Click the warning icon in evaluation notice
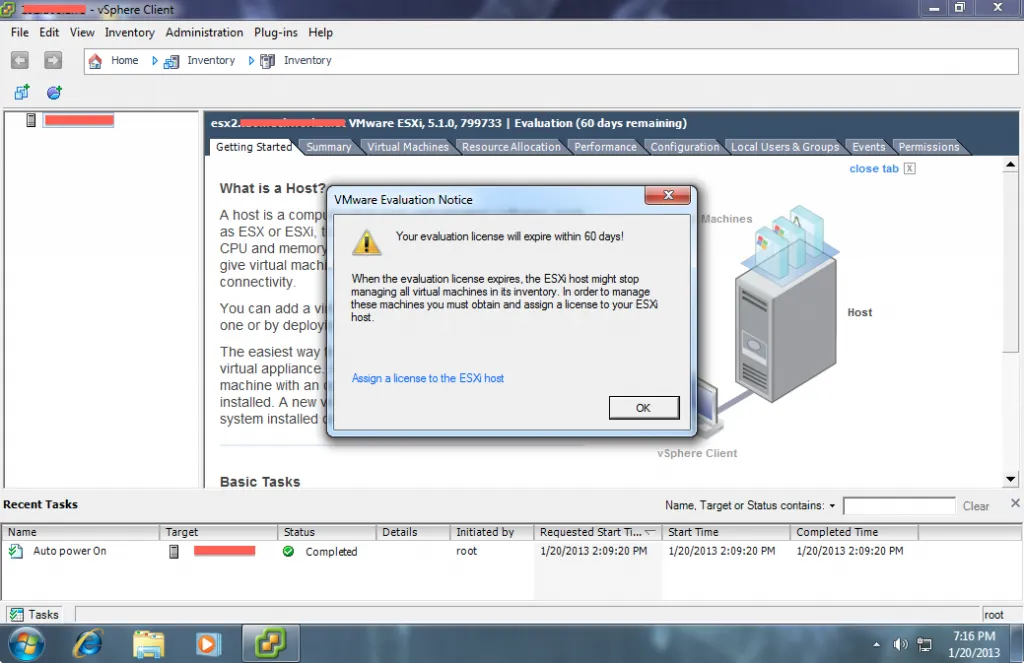The image size is (1024, 663). tap(366, 242)
